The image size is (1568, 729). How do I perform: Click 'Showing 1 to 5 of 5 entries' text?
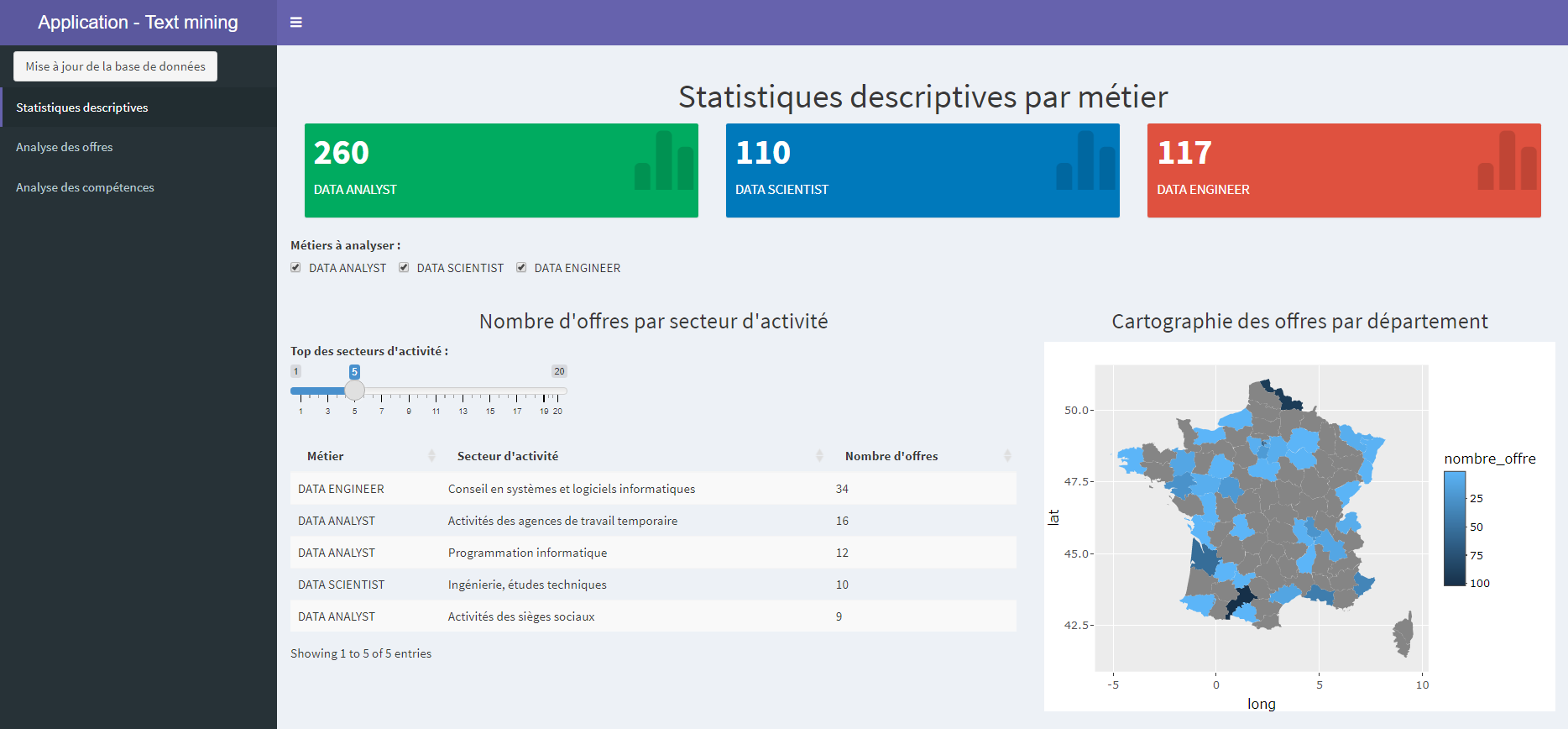coord(361,653)
